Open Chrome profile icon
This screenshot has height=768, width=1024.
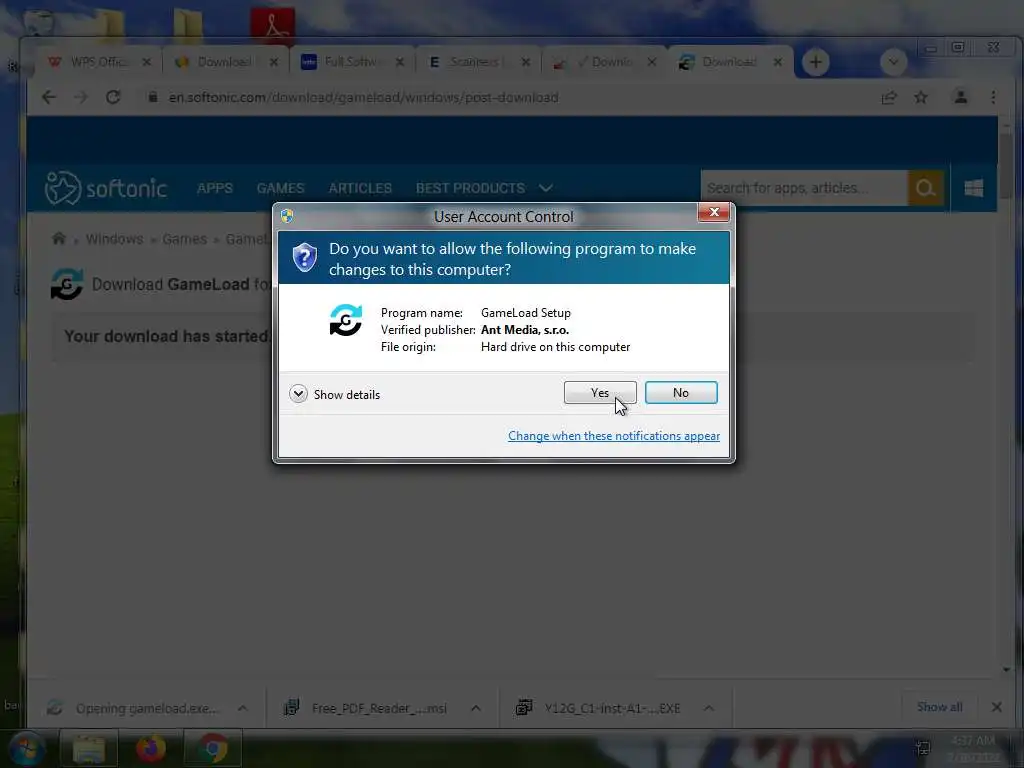(961, 97)
